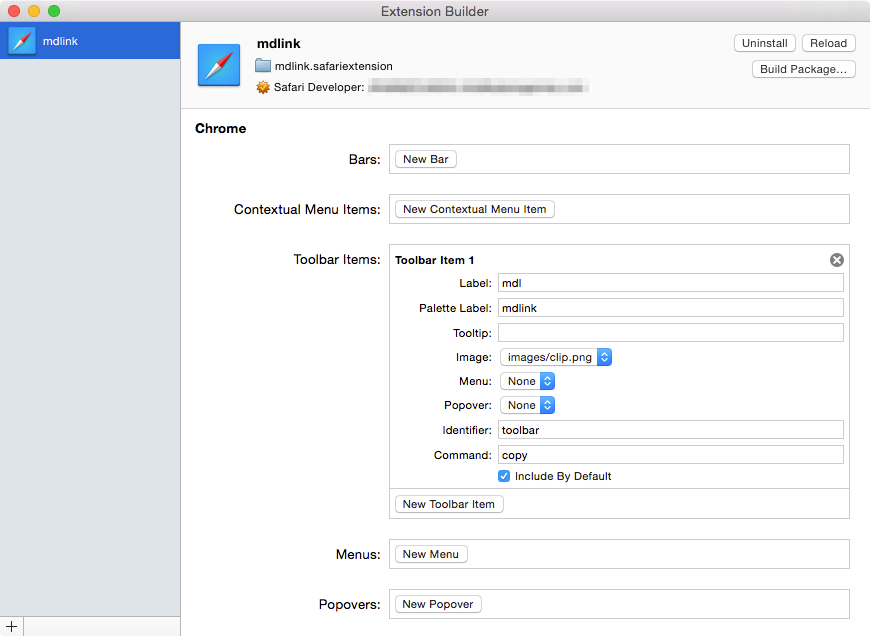Add a New Toolbar Item

click(448, 504)
